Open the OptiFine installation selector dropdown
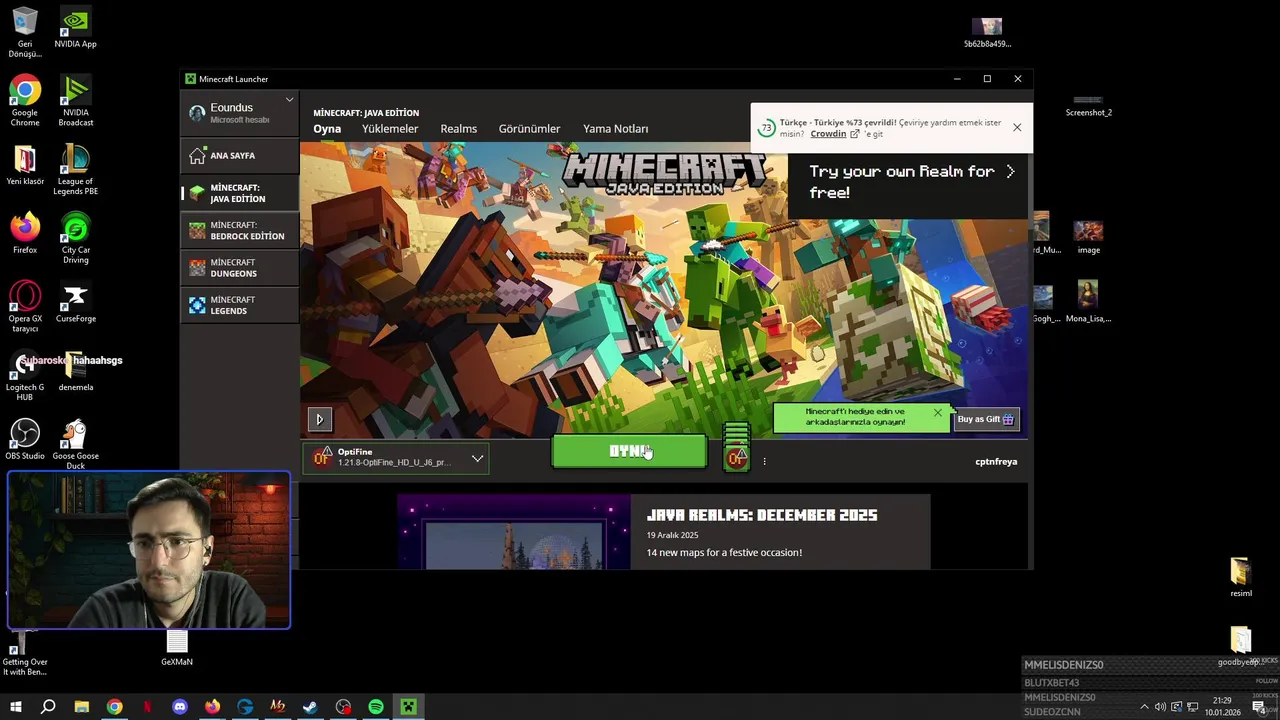 tap(396, 458)
